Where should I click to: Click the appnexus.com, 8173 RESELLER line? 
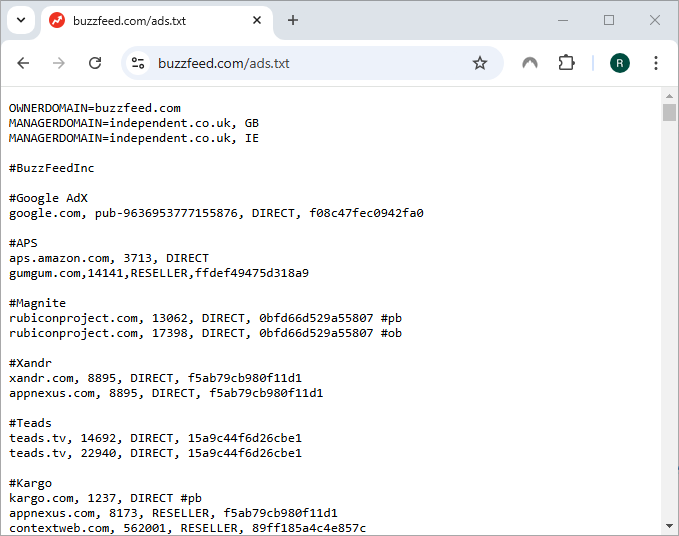[x=173, y=513]
